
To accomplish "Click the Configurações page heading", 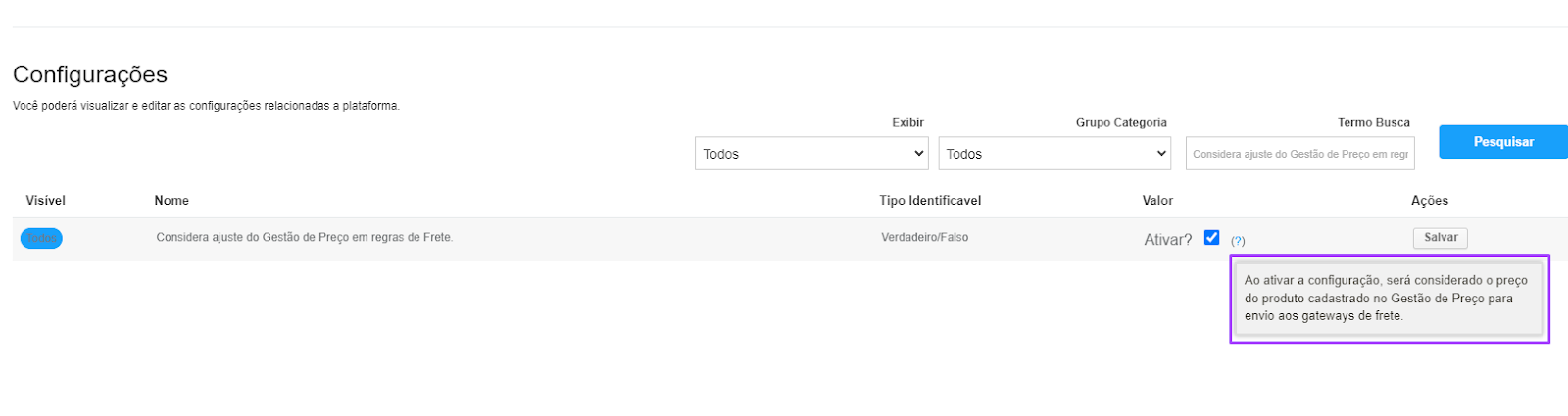I will pos(90,74).
